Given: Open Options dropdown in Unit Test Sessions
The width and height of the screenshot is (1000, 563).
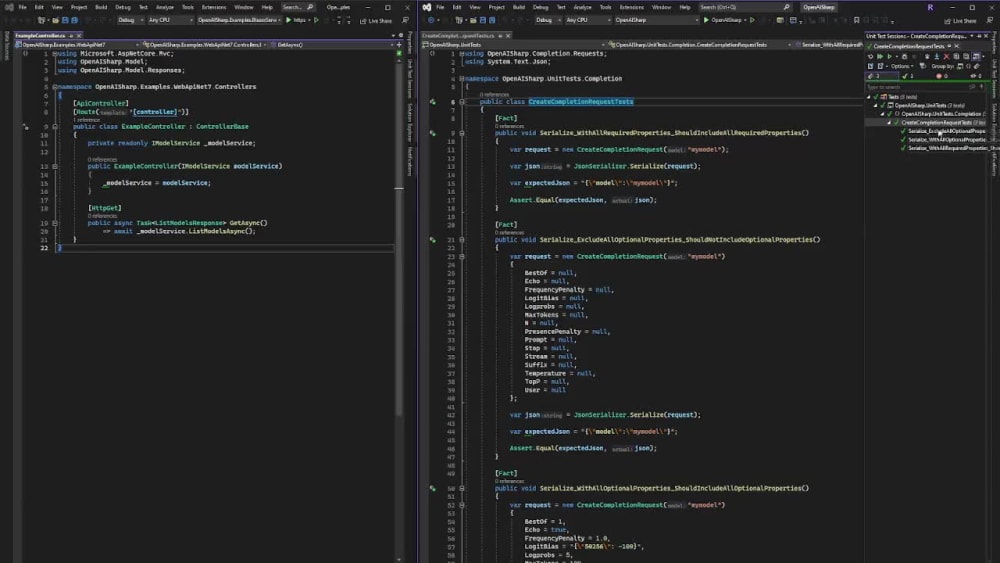Looking at the screenshot, I should point(902,66).
